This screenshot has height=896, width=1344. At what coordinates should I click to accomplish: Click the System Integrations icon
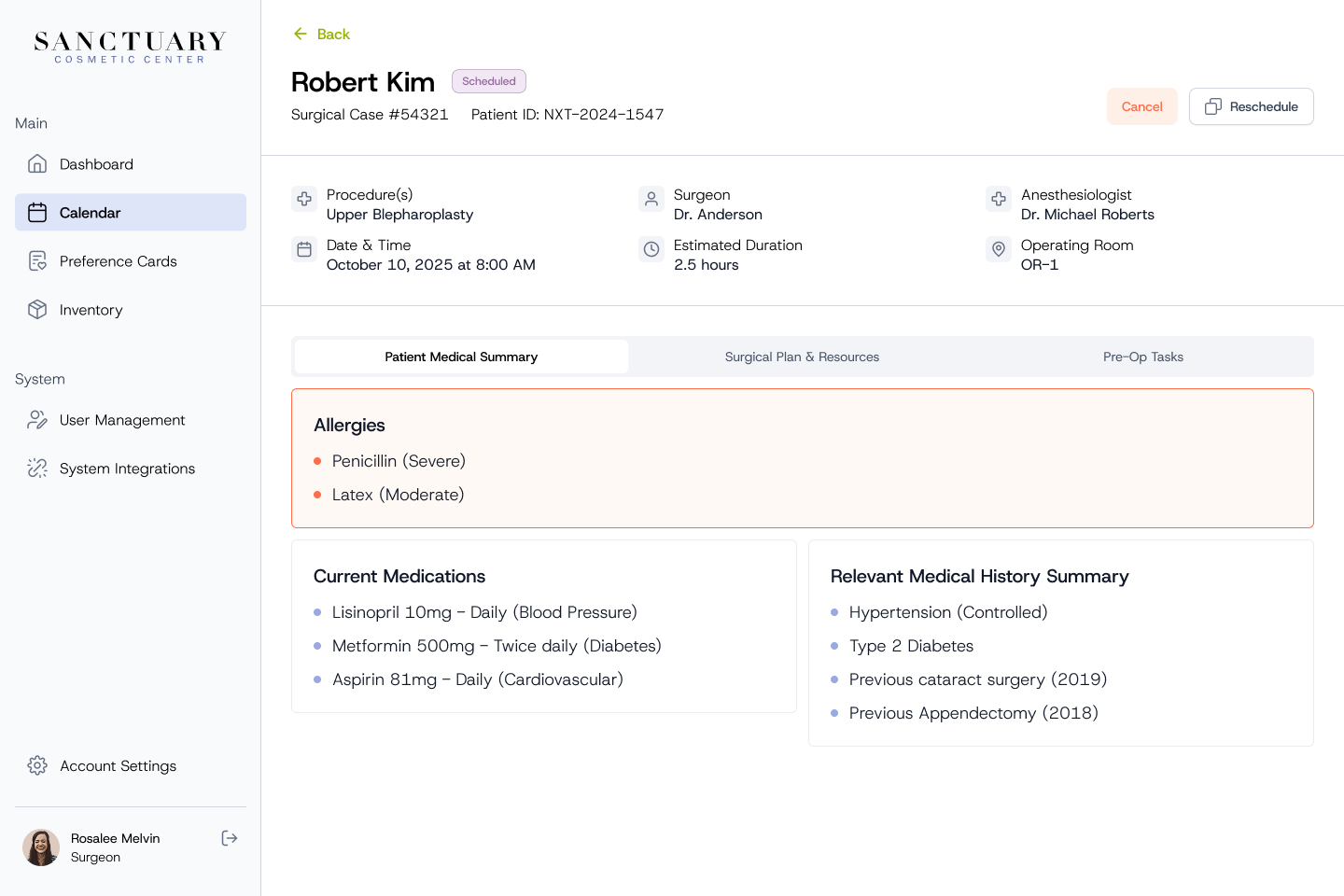click(37, 469)
